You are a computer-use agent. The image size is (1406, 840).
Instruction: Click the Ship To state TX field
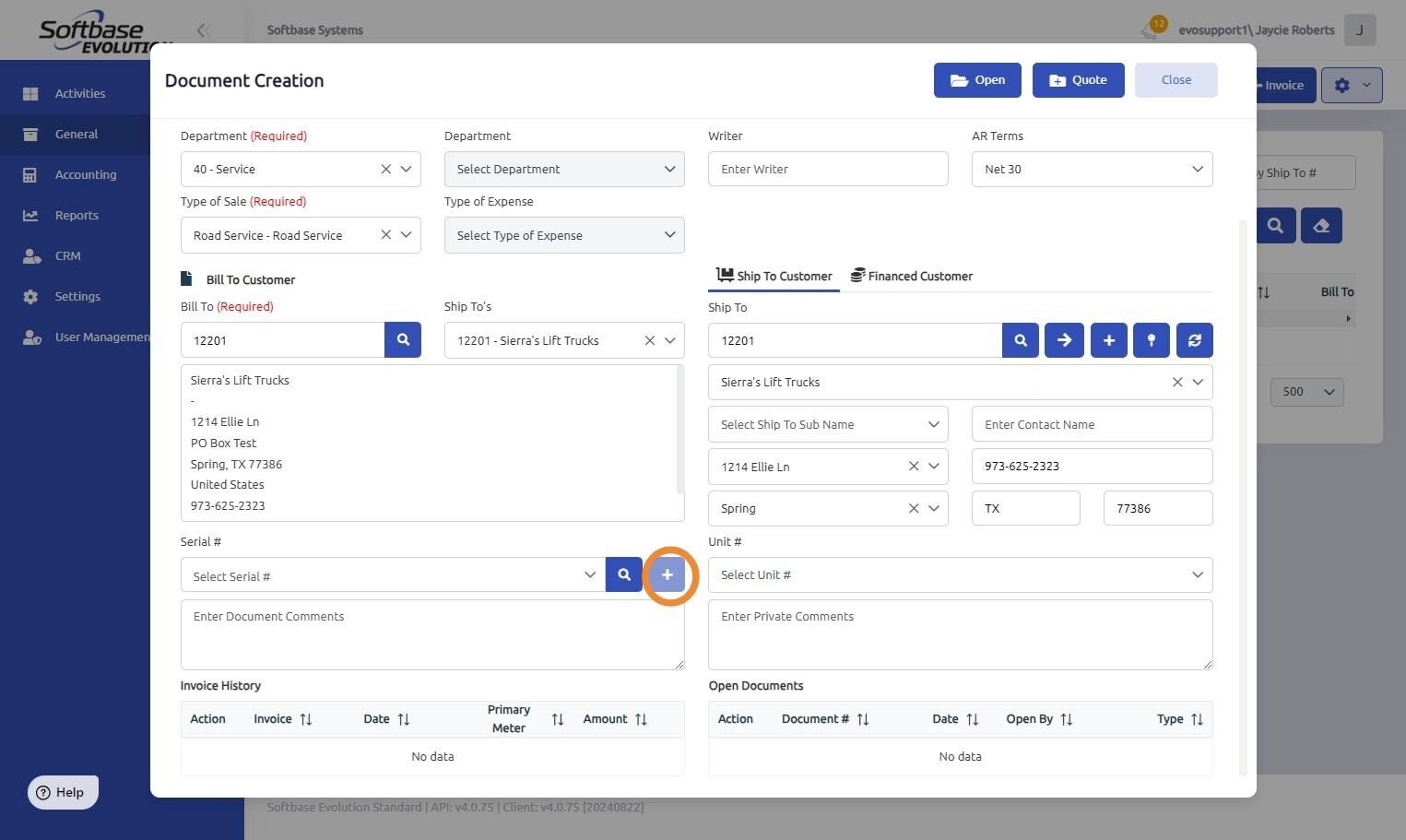[1025, 508]
